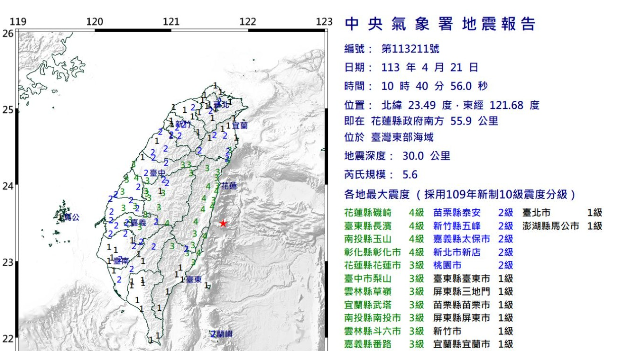Screen dimensions: 619x363
Task: Click 花蓮縣磯崎 4級 intensity entry
Action: [x=384, y=213]
